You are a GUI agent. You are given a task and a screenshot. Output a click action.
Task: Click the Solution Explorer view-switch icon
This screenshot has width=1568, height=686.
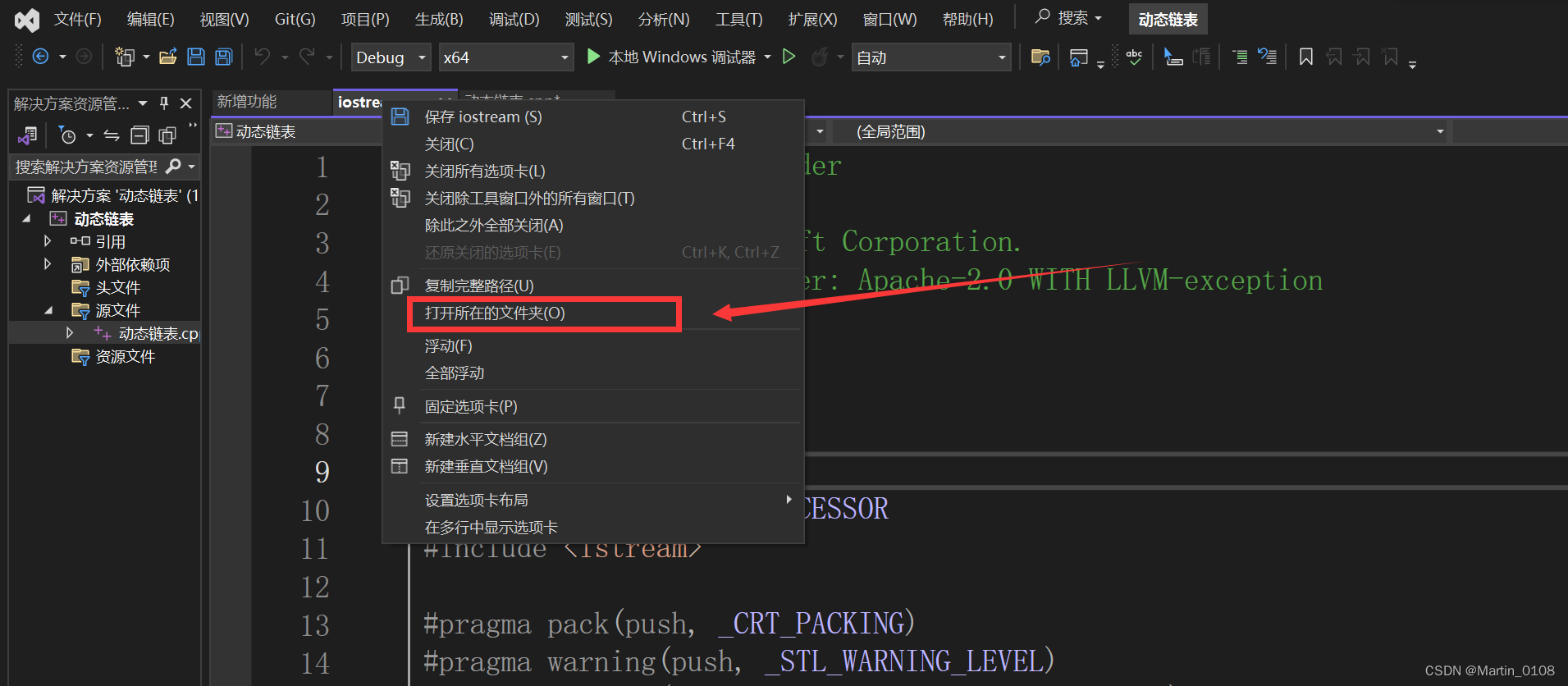[28, 135]
